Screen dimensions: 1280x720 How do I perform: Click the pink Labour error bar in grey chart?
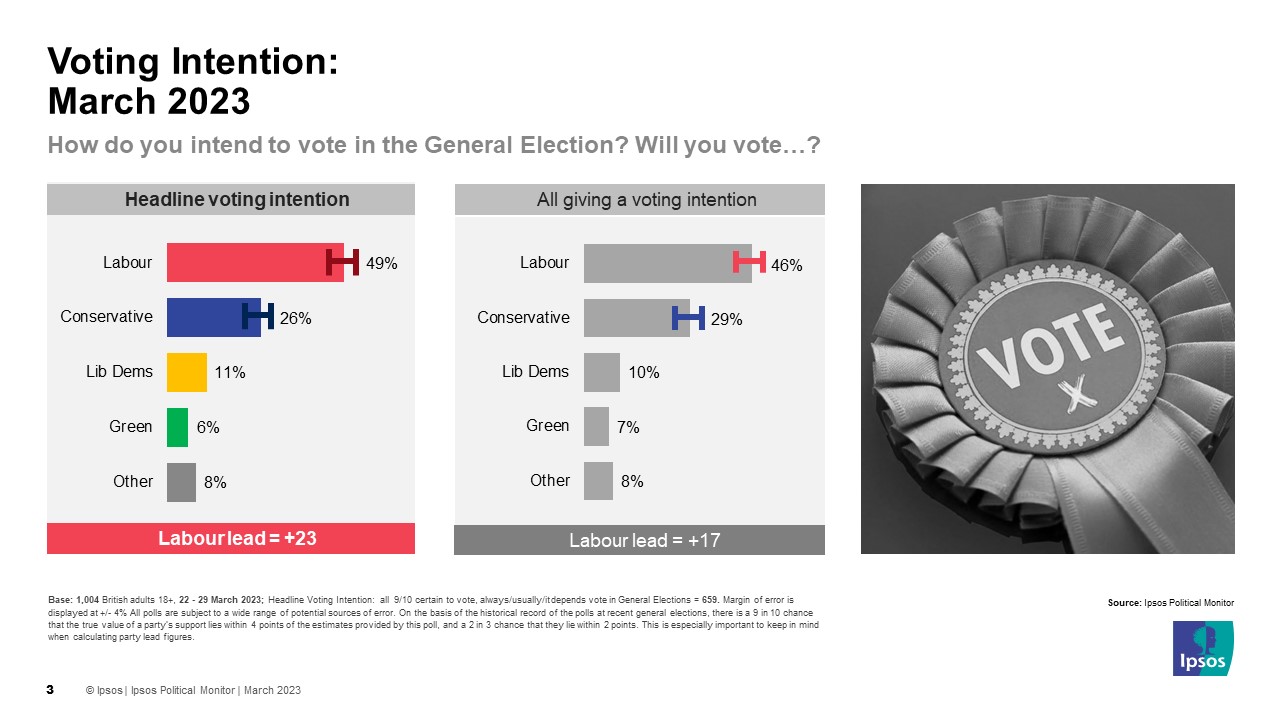pyautogui.click(x=750, y=262)
